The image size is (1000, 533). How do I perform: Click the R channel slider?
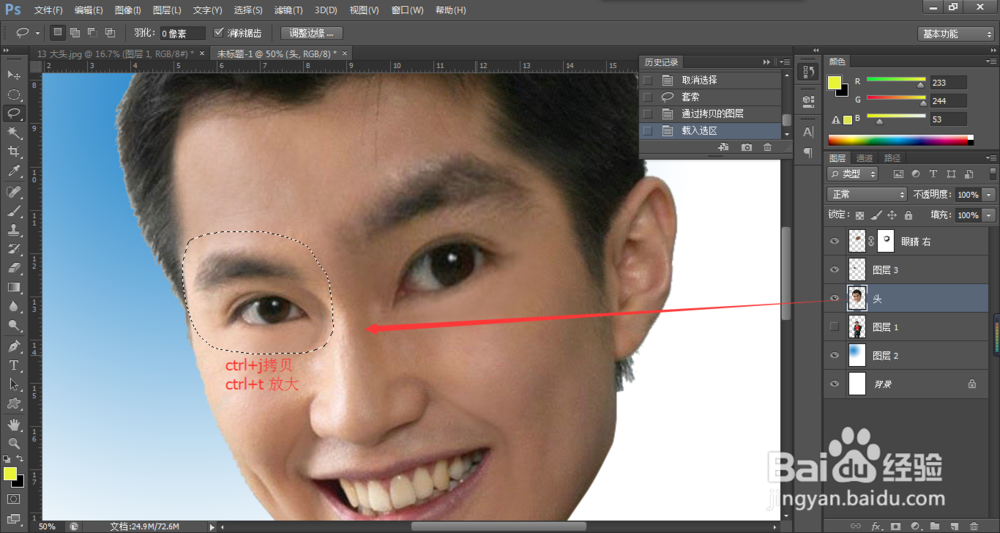[895, 80]
